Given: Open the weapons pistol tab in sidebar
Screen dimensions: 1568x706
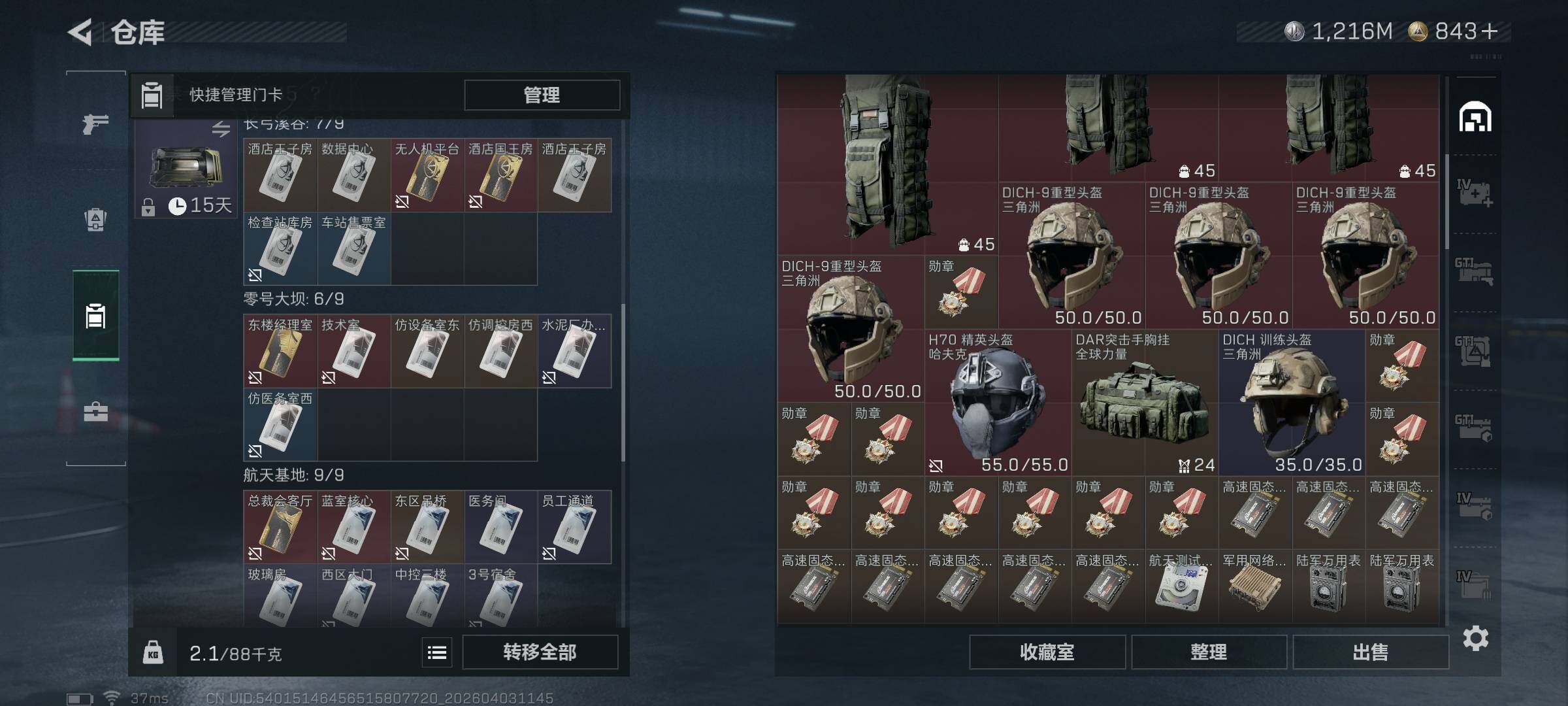Looking at the screenshot, I should tap(95, 123).
